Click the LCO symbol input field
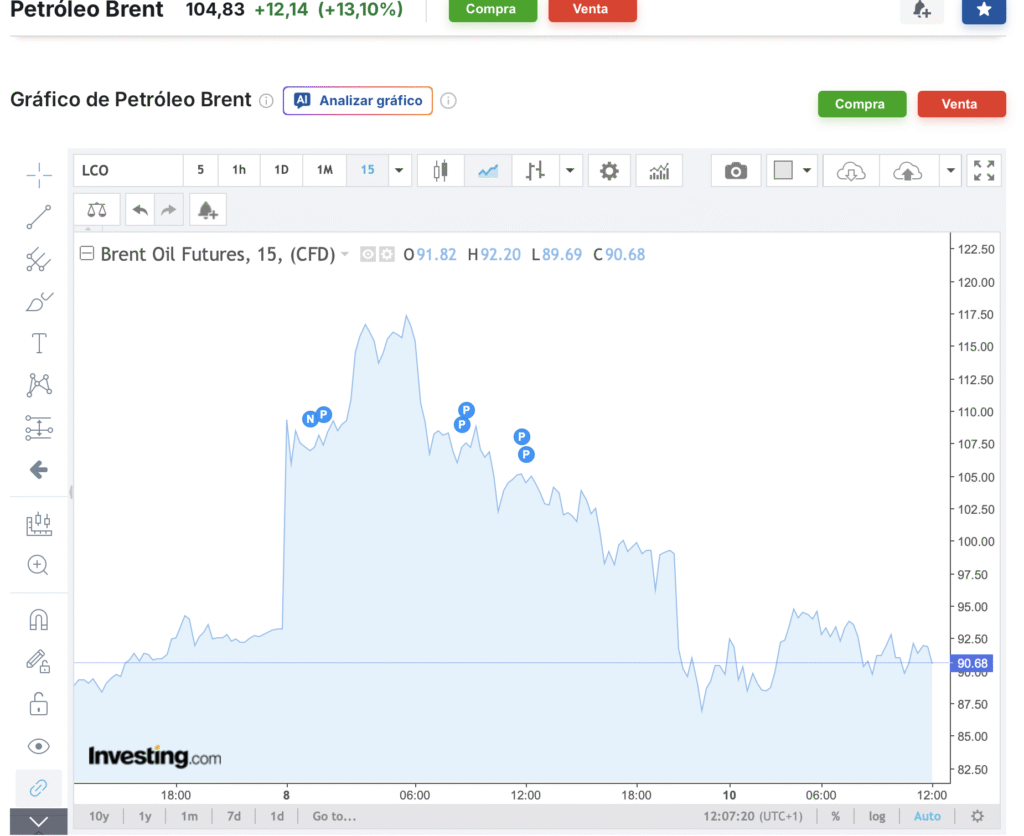Image resolution: width=1024 pixels, height=836 pixels. click(128, 171)
